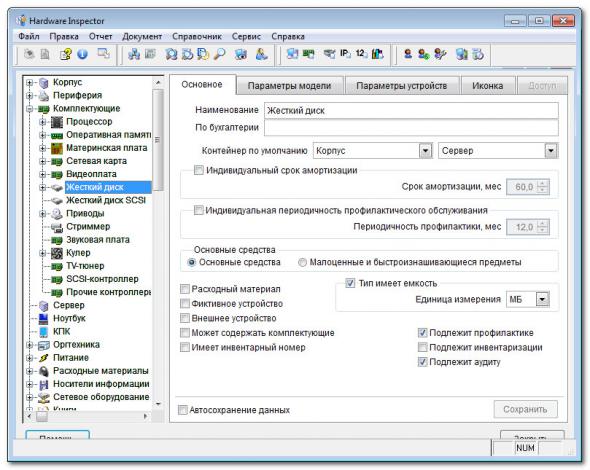
Task: Click the Материнская плата icon in tree
Action: 57,148
